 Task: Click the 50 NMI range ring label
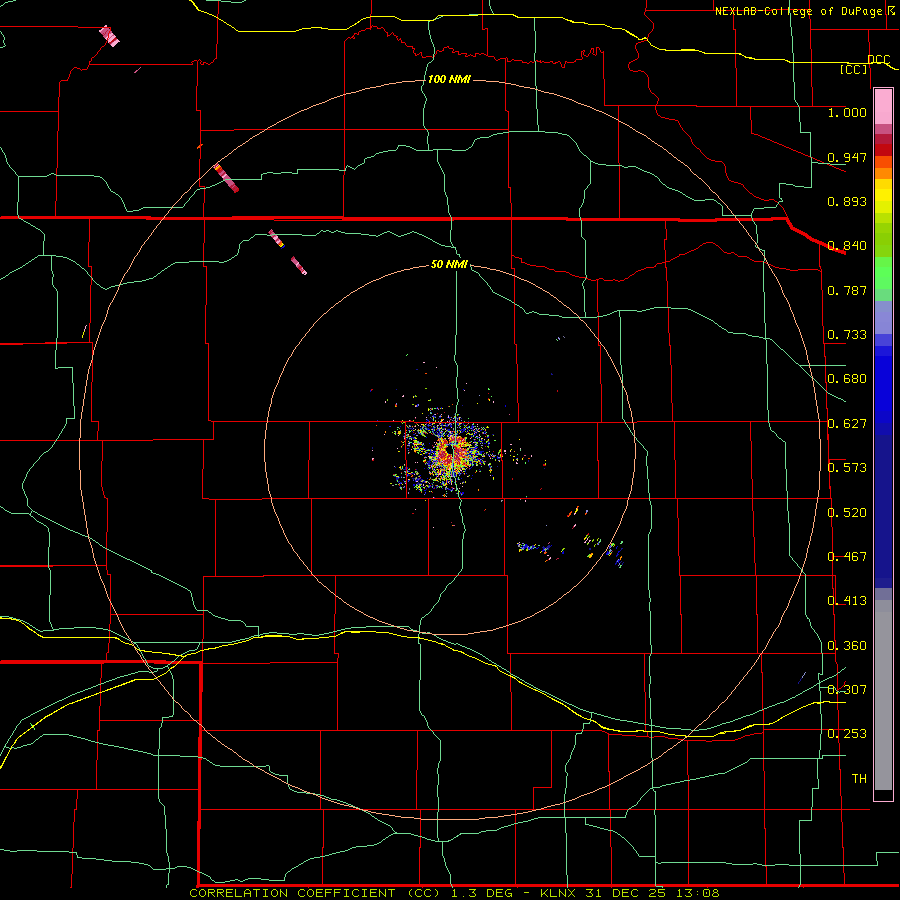coord(449,264)
